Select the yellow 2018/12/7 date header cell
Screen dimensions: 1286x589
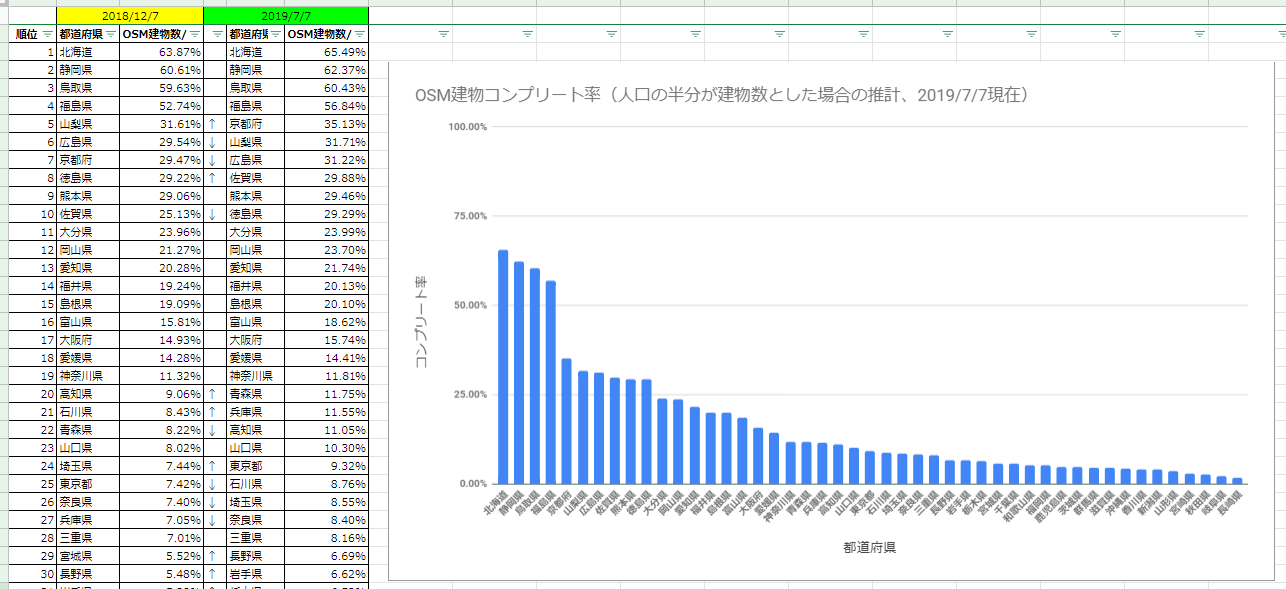click(x=129, y=17)
